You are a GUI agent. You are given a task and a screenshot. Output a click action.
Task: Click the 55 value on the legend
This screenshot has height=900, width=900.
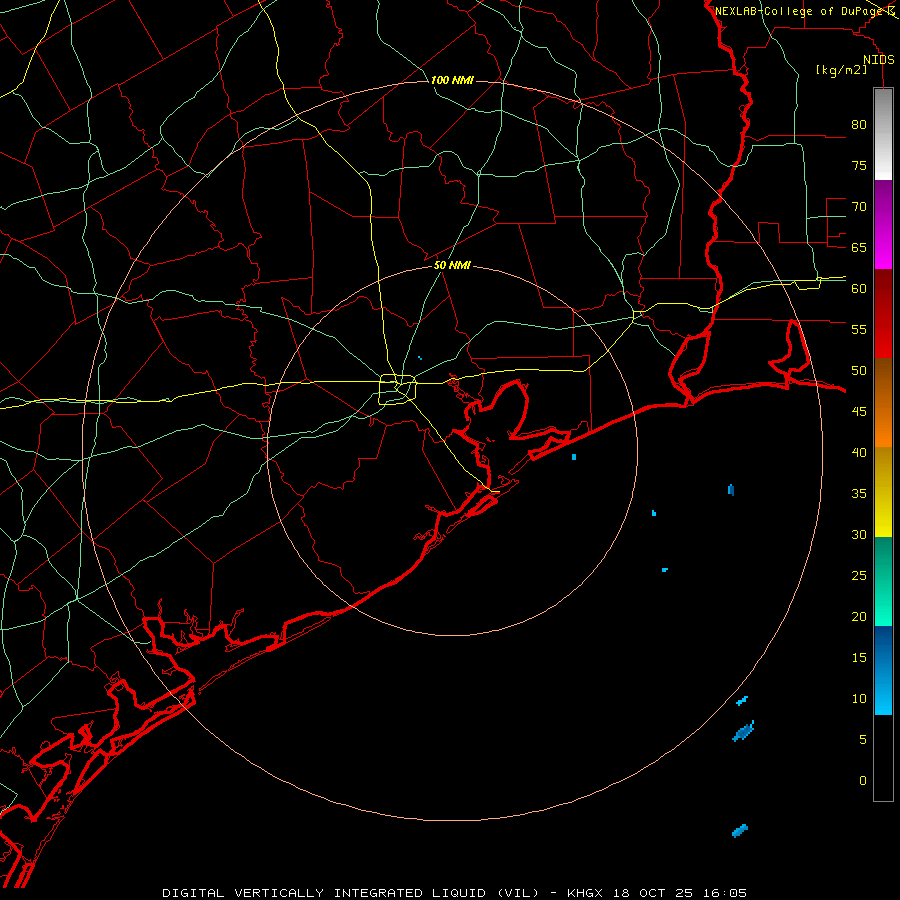[x=859, y=329]
